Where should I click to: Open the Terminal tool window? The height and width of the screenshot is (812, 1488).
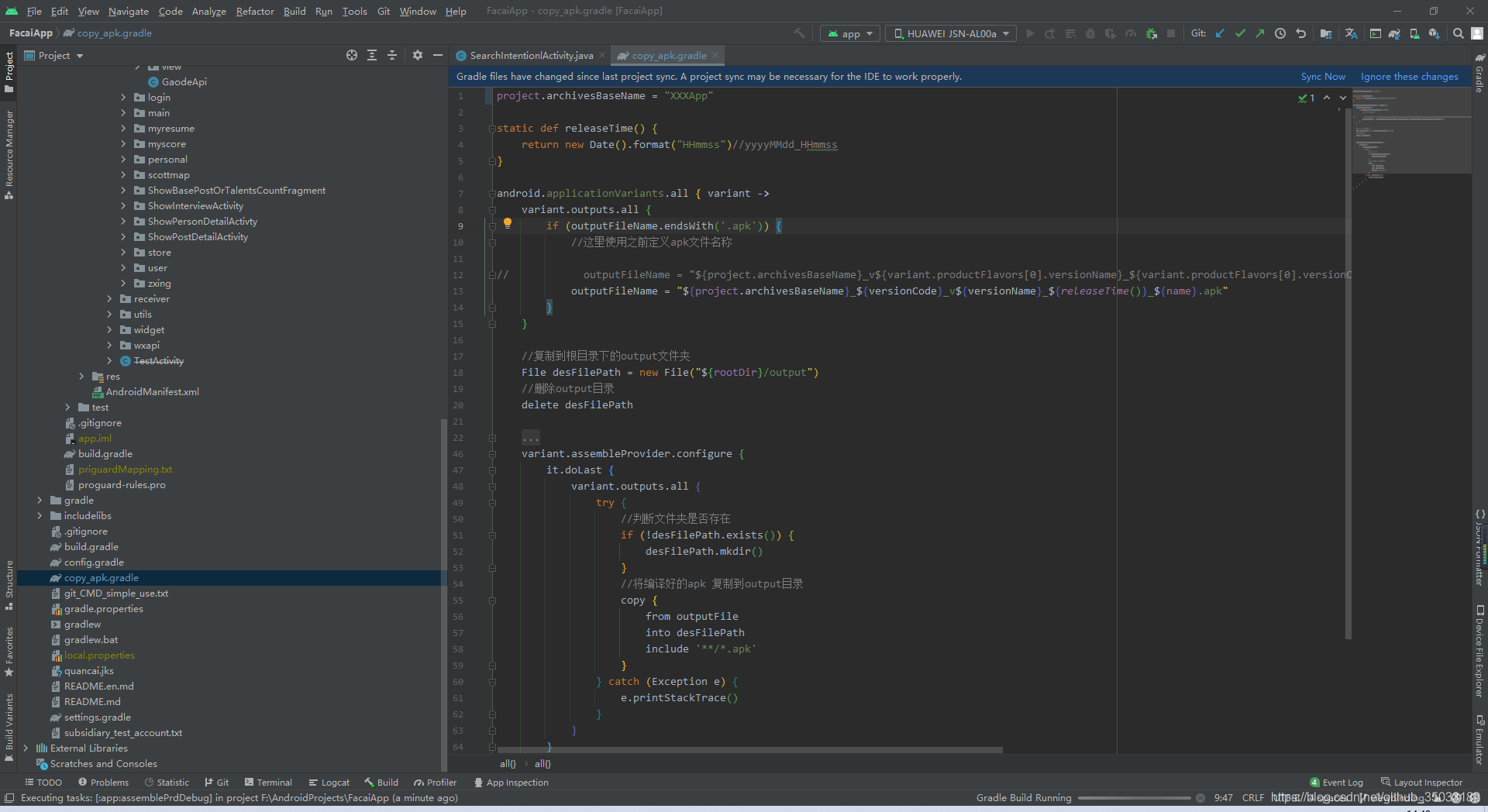click(x=268, y=783)
